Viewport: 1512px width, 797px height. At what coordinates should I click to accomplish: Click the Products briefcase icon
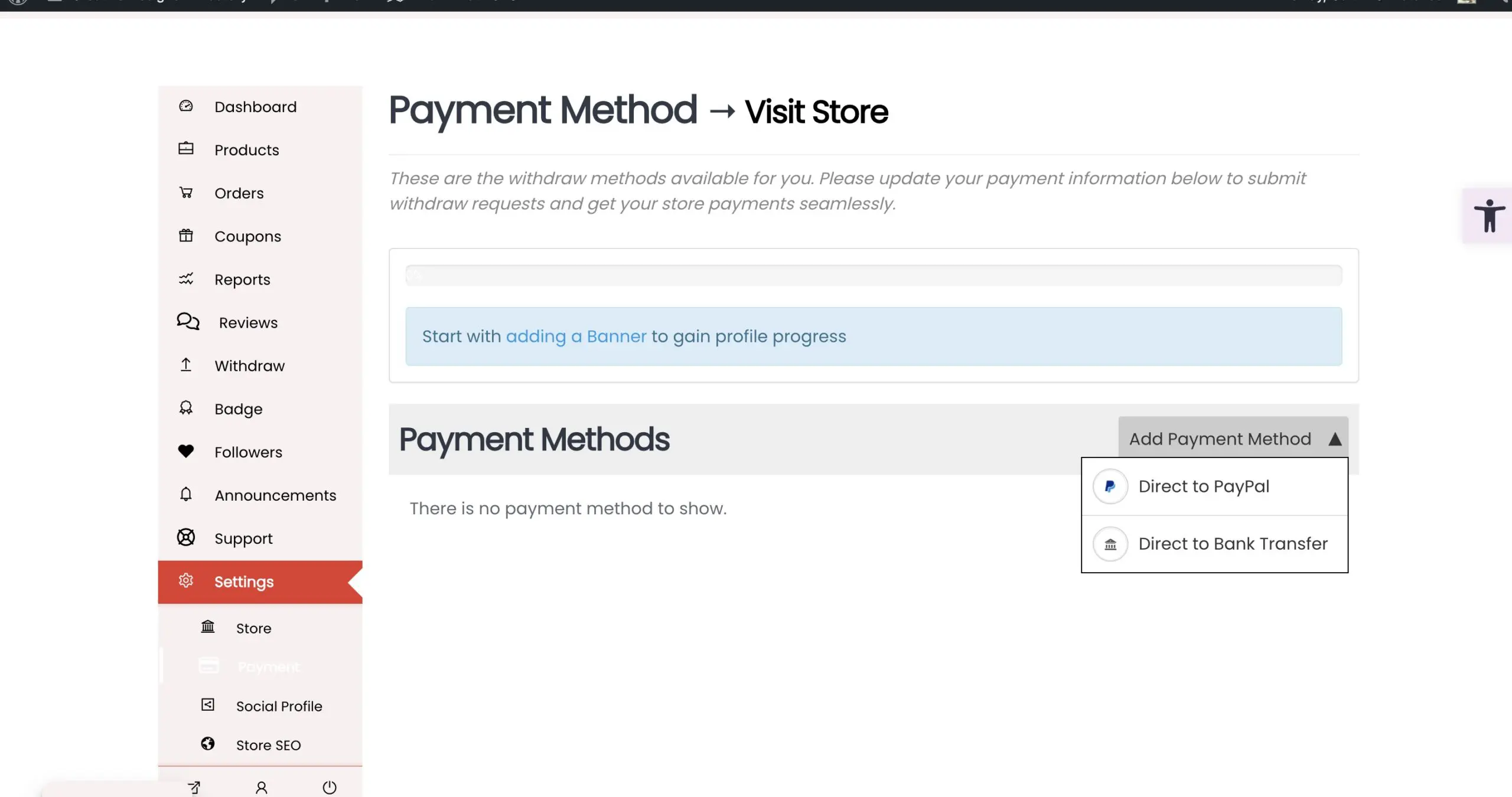[186, 149]
